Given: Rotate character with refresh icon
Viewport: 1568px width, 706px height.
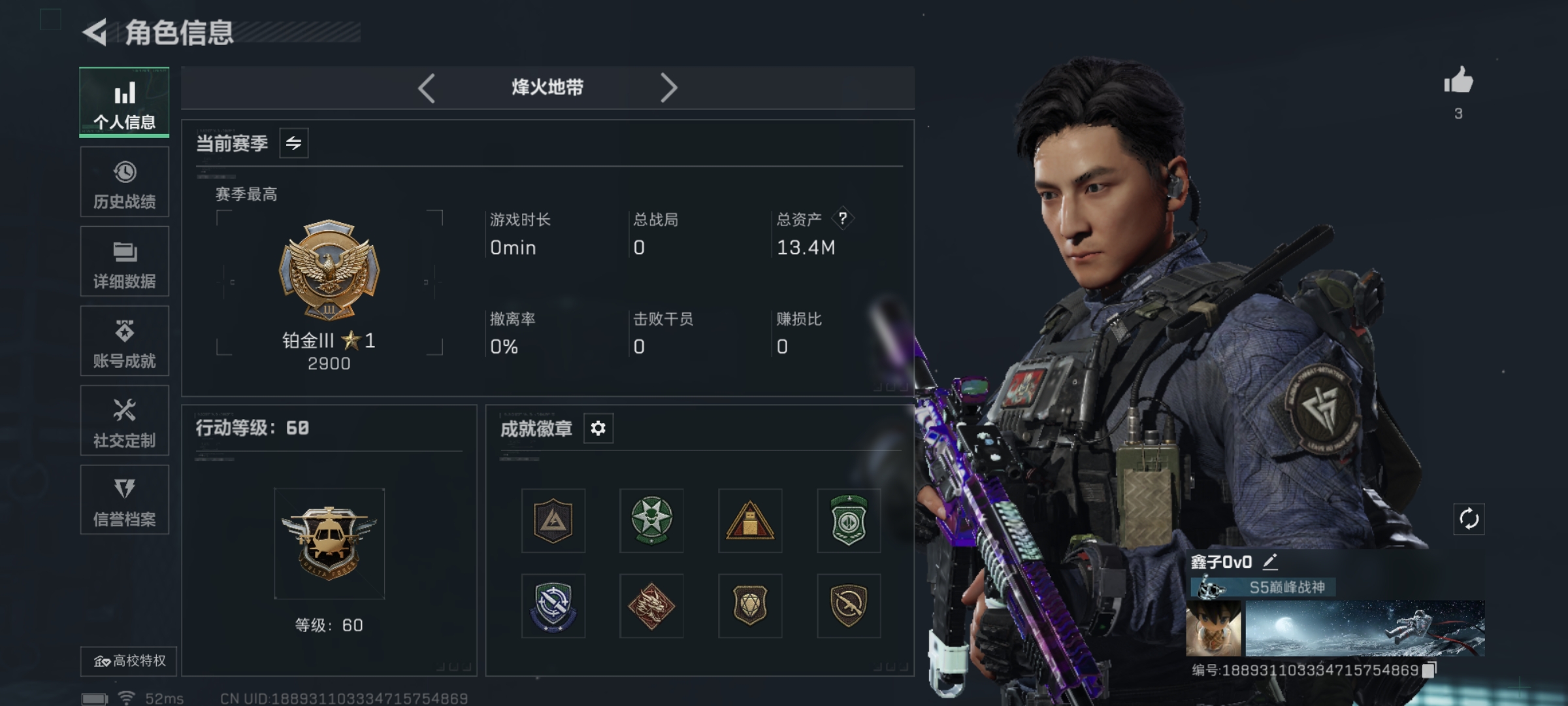Looking at the screenshot, I should click(1469, 520).
